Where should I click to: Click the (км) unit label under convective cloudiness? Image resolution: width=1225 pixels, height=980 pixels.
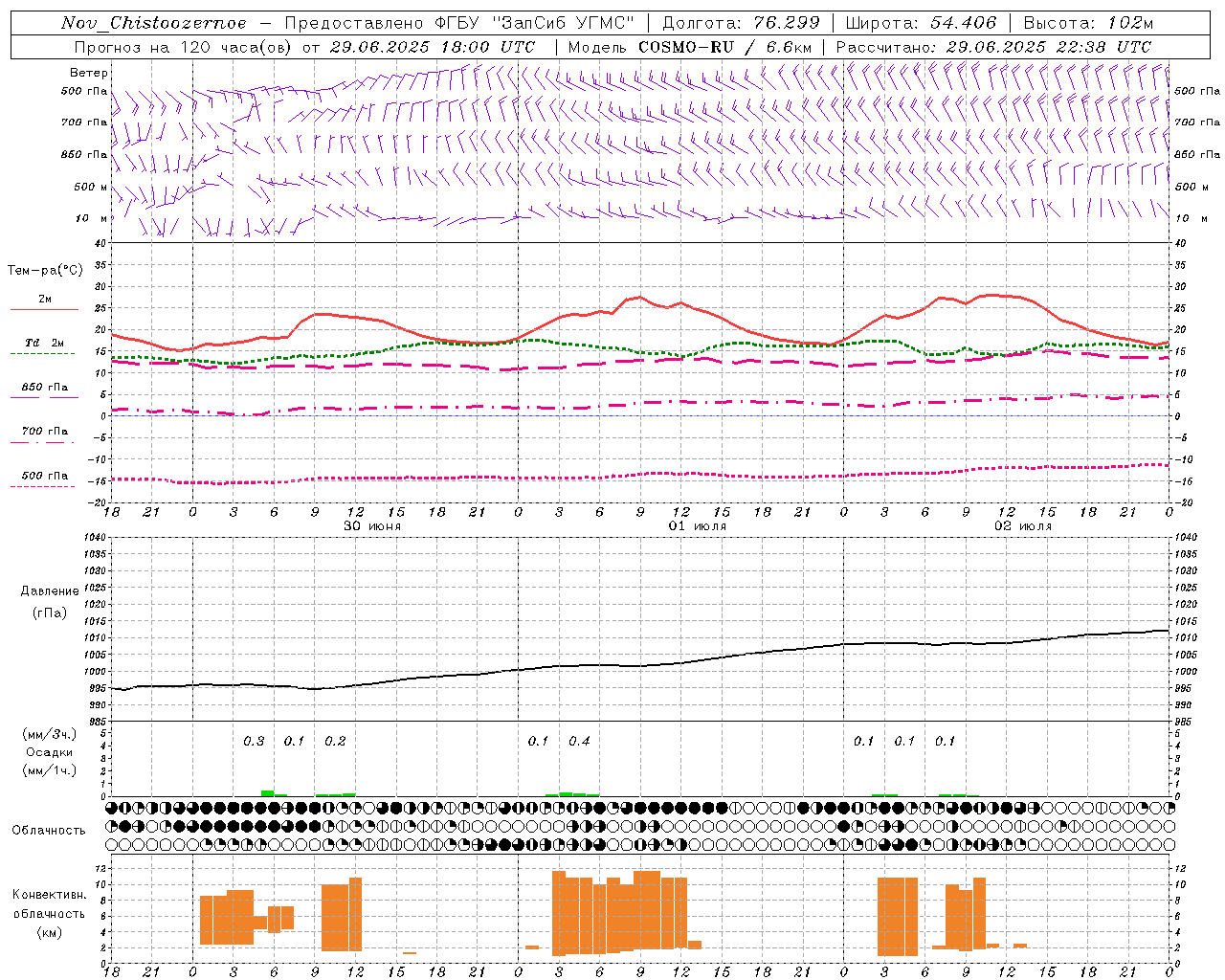pos(49,932)
